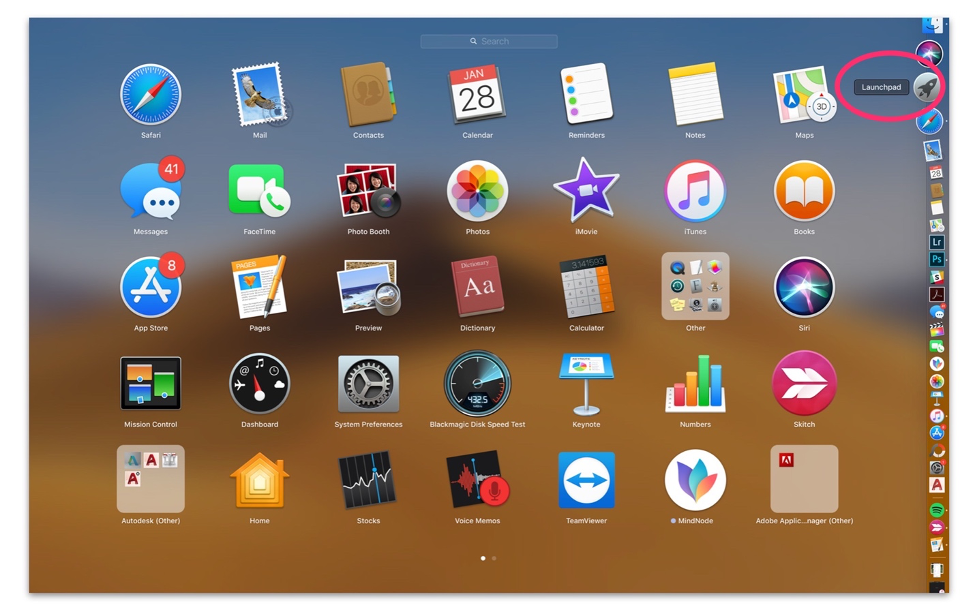Select the first Launchpad page dot
The width and height of the screenshot is (977, 616).
click(x=483, y=558)
